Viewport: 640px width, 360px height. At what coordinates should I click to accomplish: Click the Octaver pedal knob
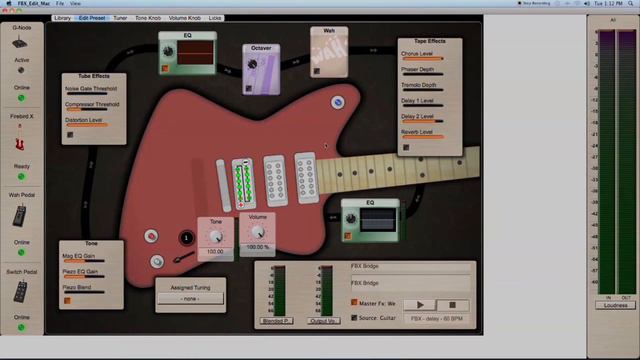[253, 64]
